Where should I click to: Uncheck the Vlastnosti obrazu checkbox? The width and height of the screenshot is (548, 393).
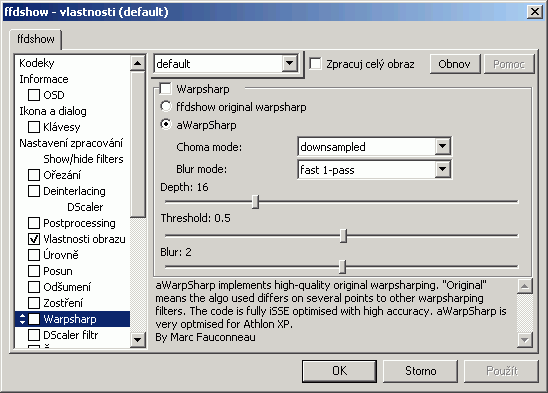point(34,239)
